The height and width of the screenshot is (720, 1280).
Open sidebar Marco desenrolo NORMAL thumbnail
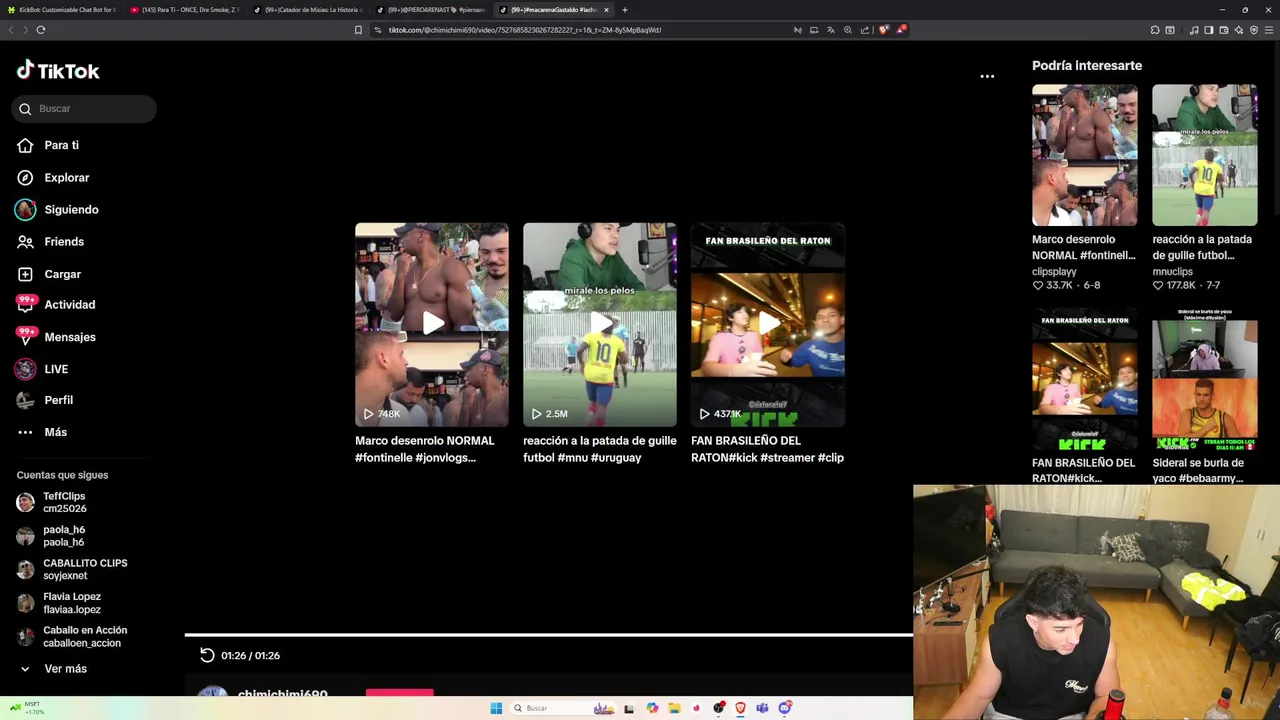tap(1085, 155)
